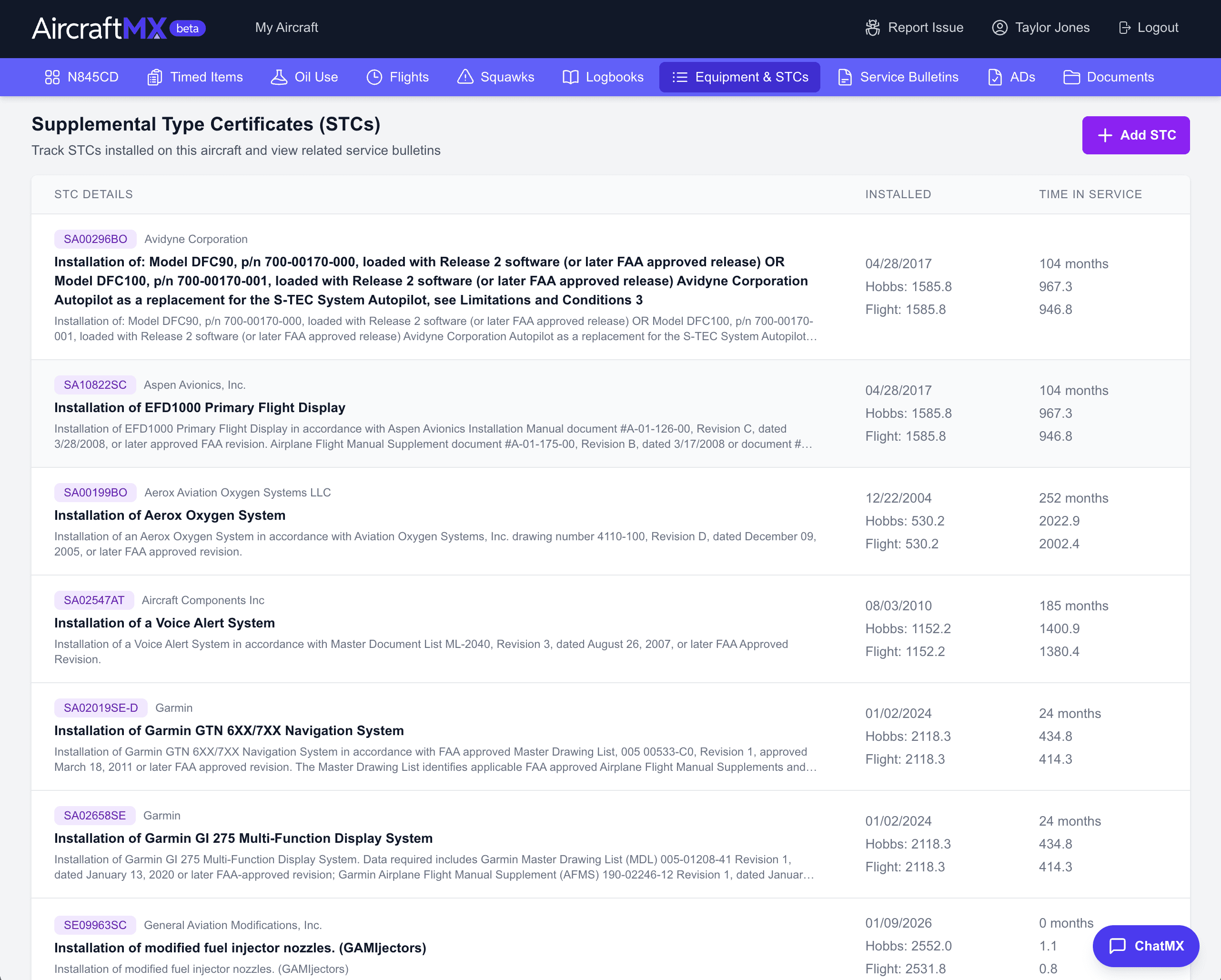Select the SA10822SC certificate badge
Viewport: 1221px width, 980px height.
[95, 384]
